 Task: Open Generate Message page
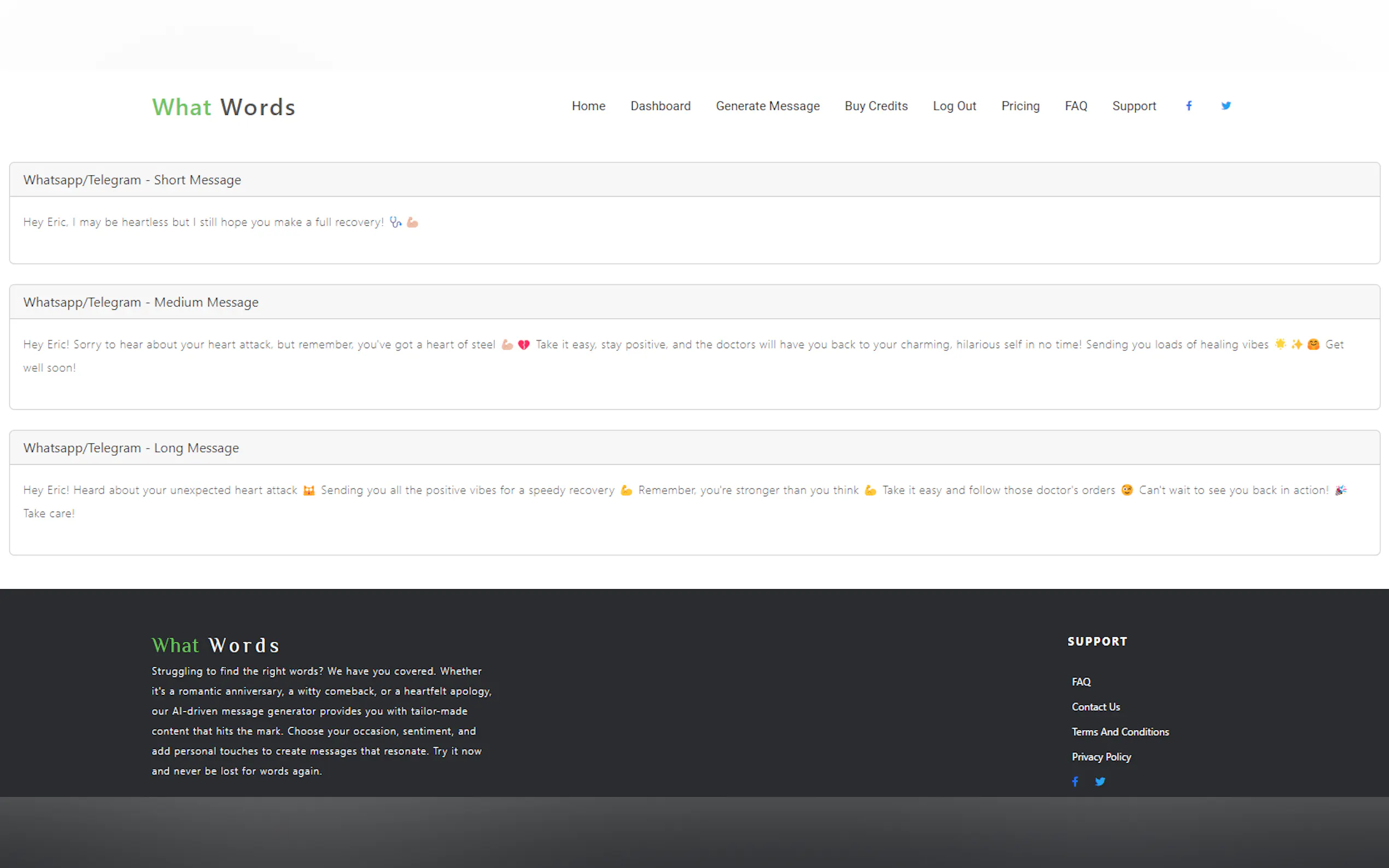pyautogui.click(x=767, y=106)
